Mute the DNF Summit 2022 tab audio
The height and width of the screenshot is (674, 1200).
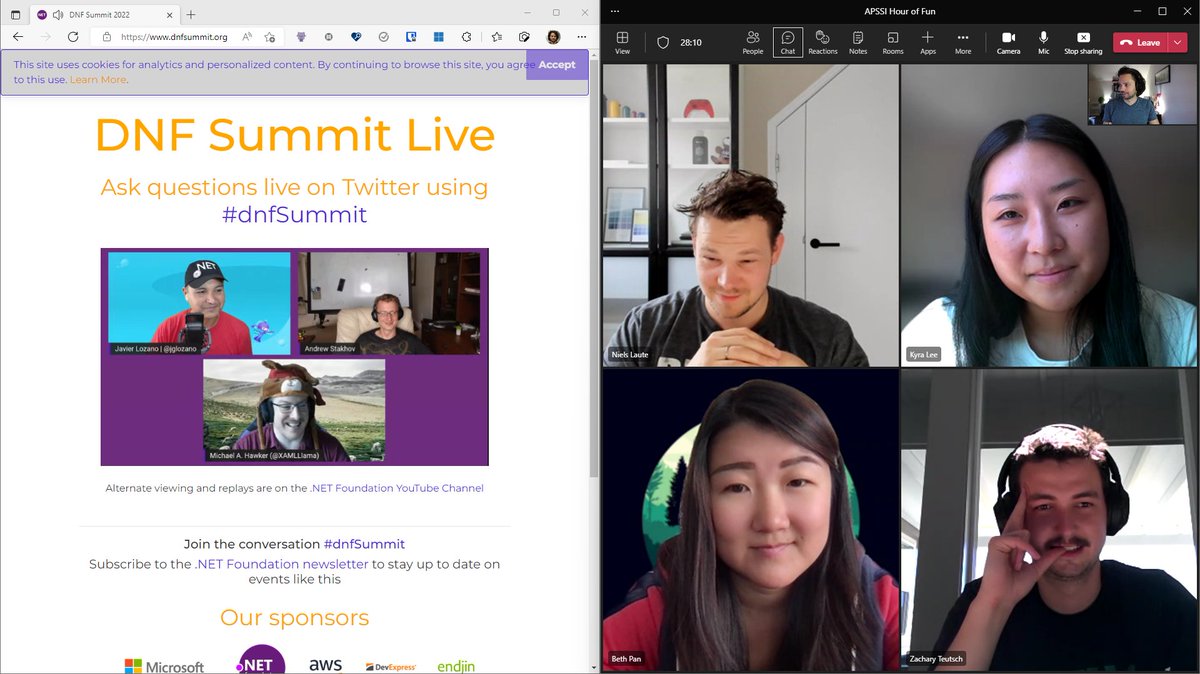click(57, 14)
